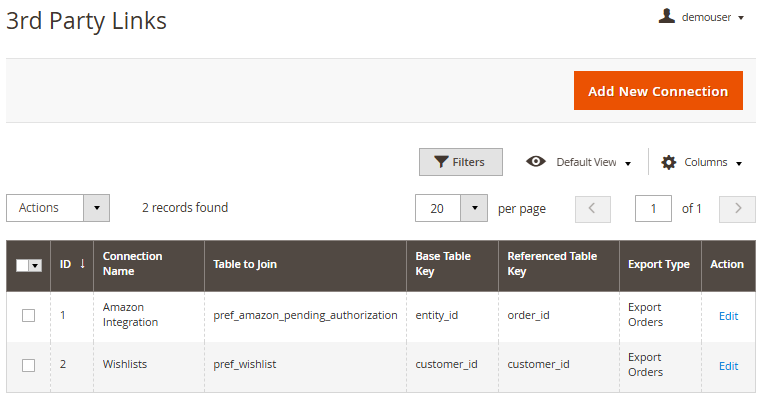Screen dimensions: 760x403
Task: Select the Wishlists row checkbox
Action: [x=29, y=365]
